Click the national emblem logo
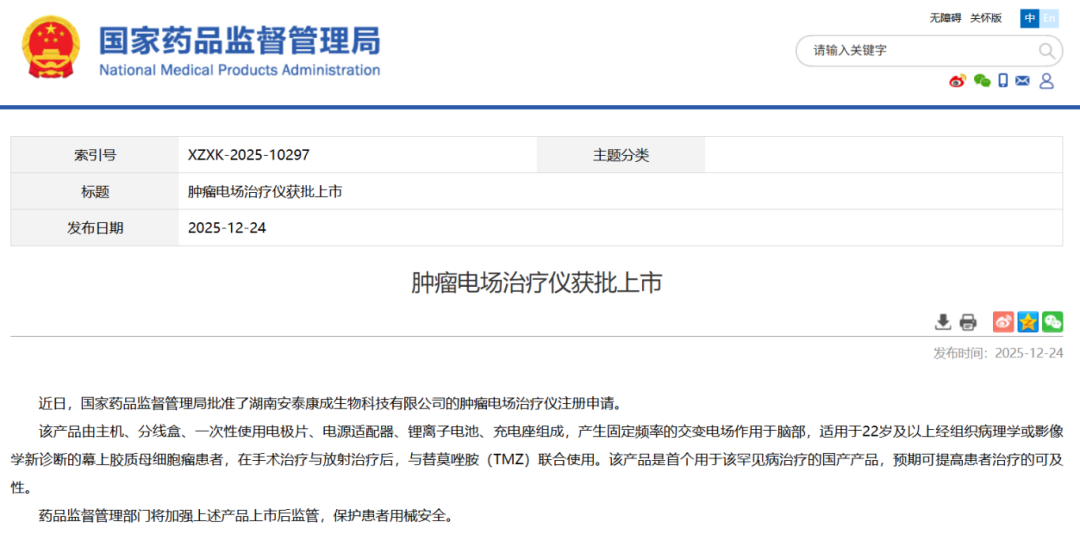 click(50, 47)
